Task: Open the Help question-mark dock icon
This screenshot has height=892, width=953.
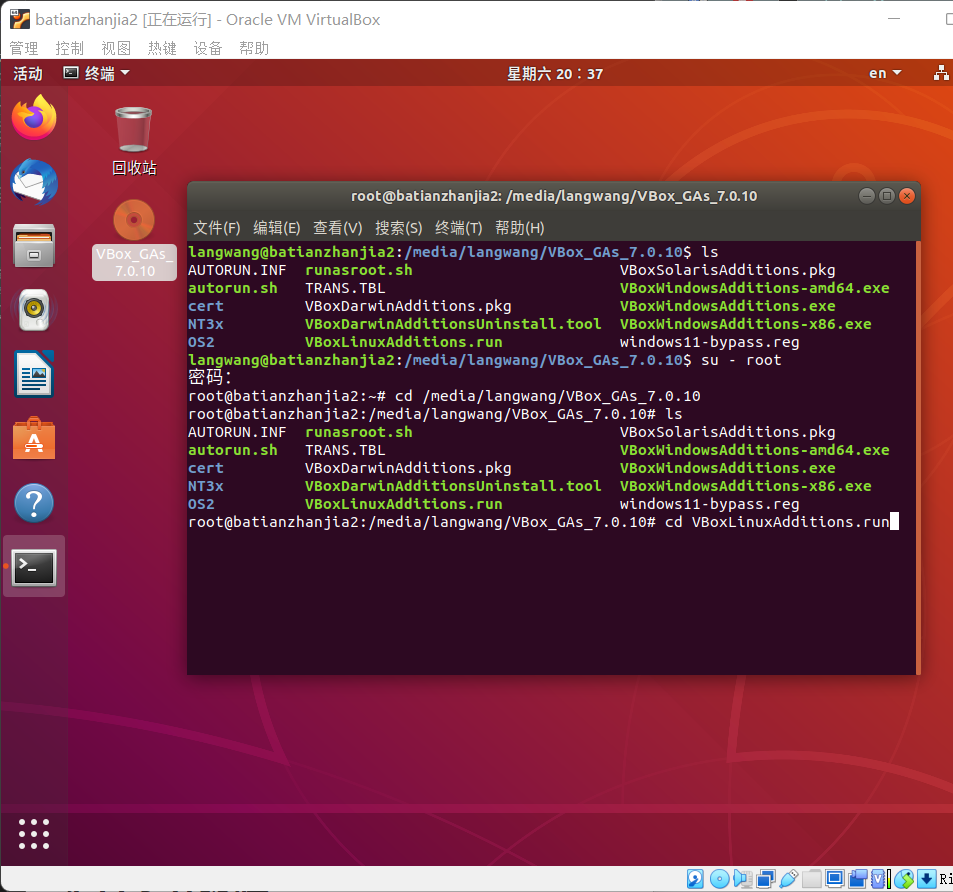Action: tap(34, 503)
